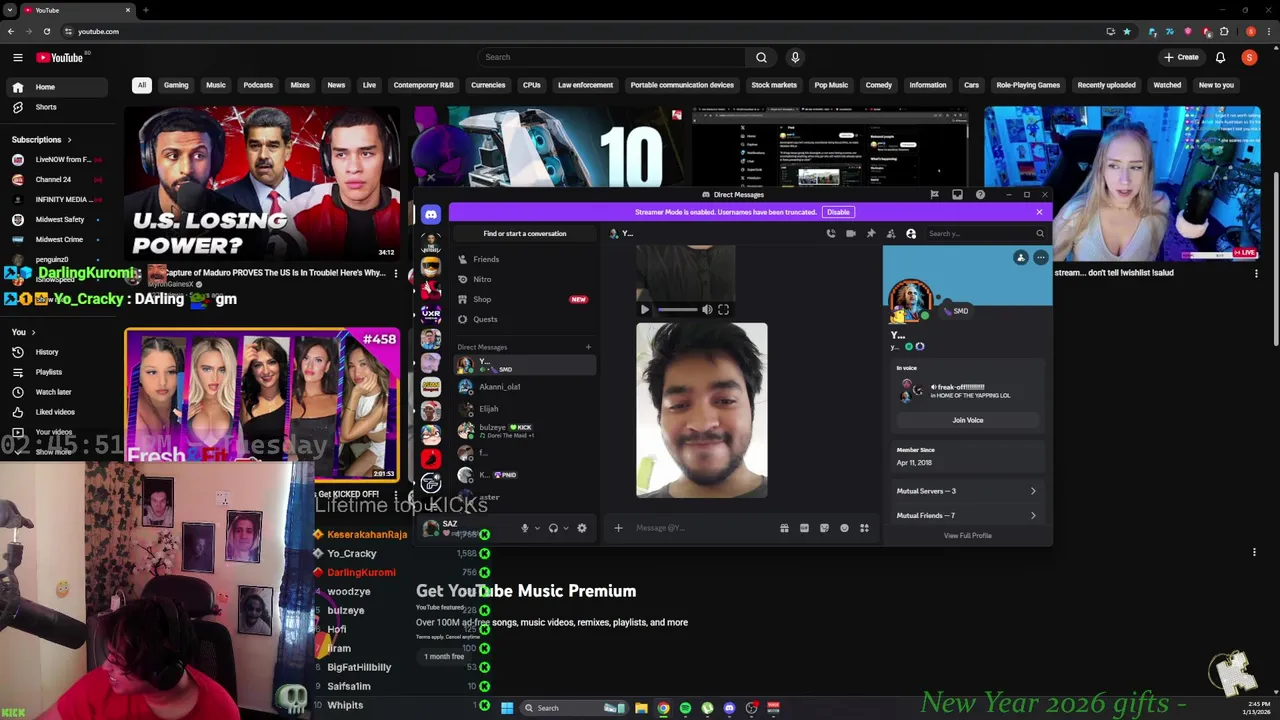Image resolution: width=1280 pixels, height=720 pixels.
Task: Click the Discord home logo icon
Action: [430, 214]
